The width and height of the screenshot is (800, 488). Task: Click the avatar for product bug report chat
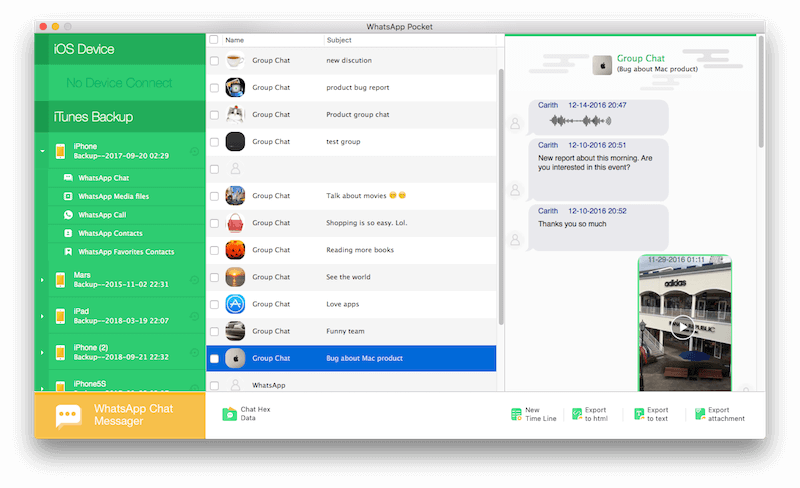[235, 87]
